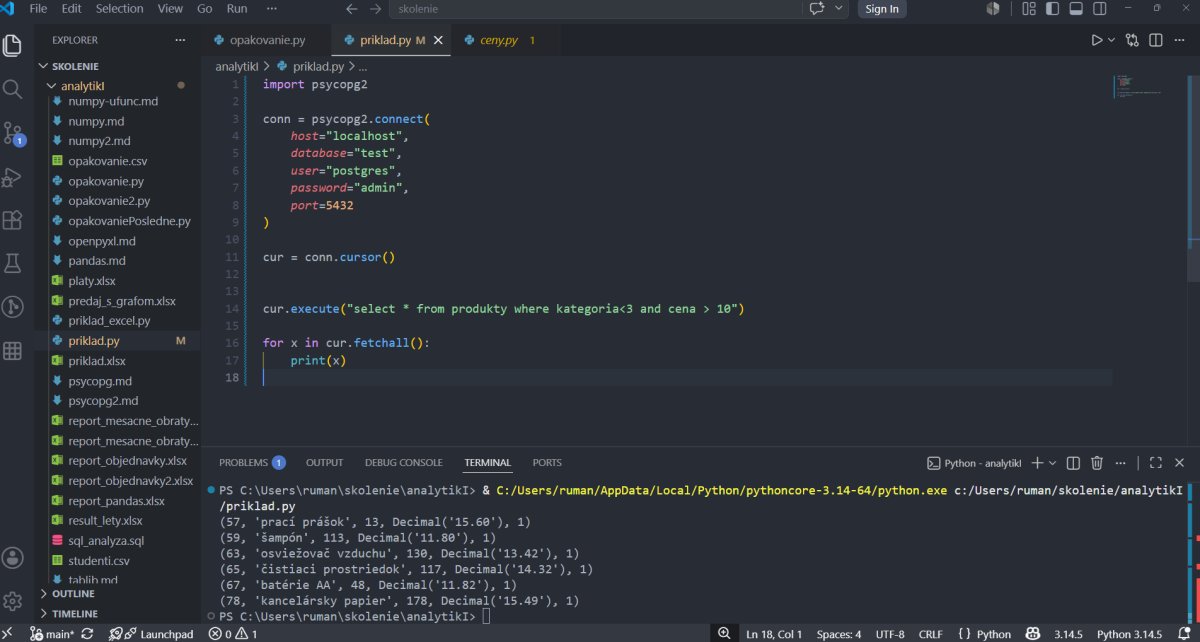Viewport: 1200px width, 642px height.
Task: Change the CRLF end of line sequence
Action: (931, 634)
